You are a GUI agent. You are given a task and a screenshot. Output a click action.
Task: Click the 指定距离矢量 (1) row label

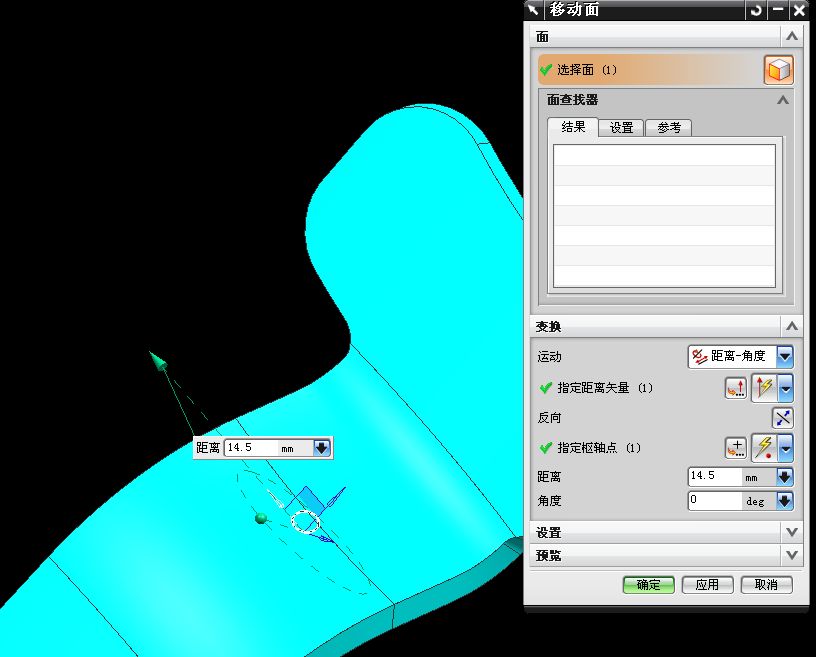603,388
